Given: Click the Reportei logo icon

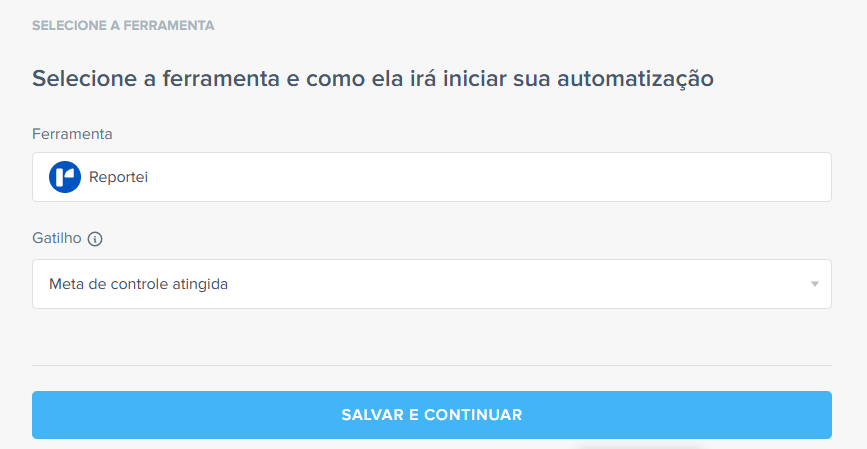Looking at the screenshot, I should 65,177.
